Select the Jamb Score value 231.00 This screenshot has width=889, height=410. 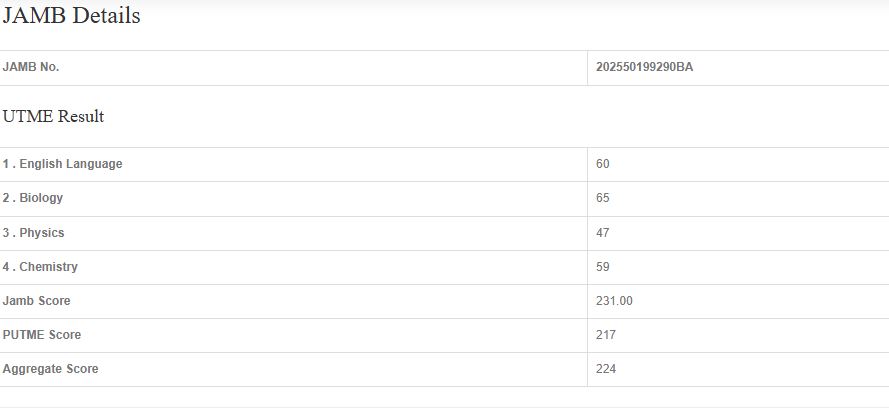point(614,301)
